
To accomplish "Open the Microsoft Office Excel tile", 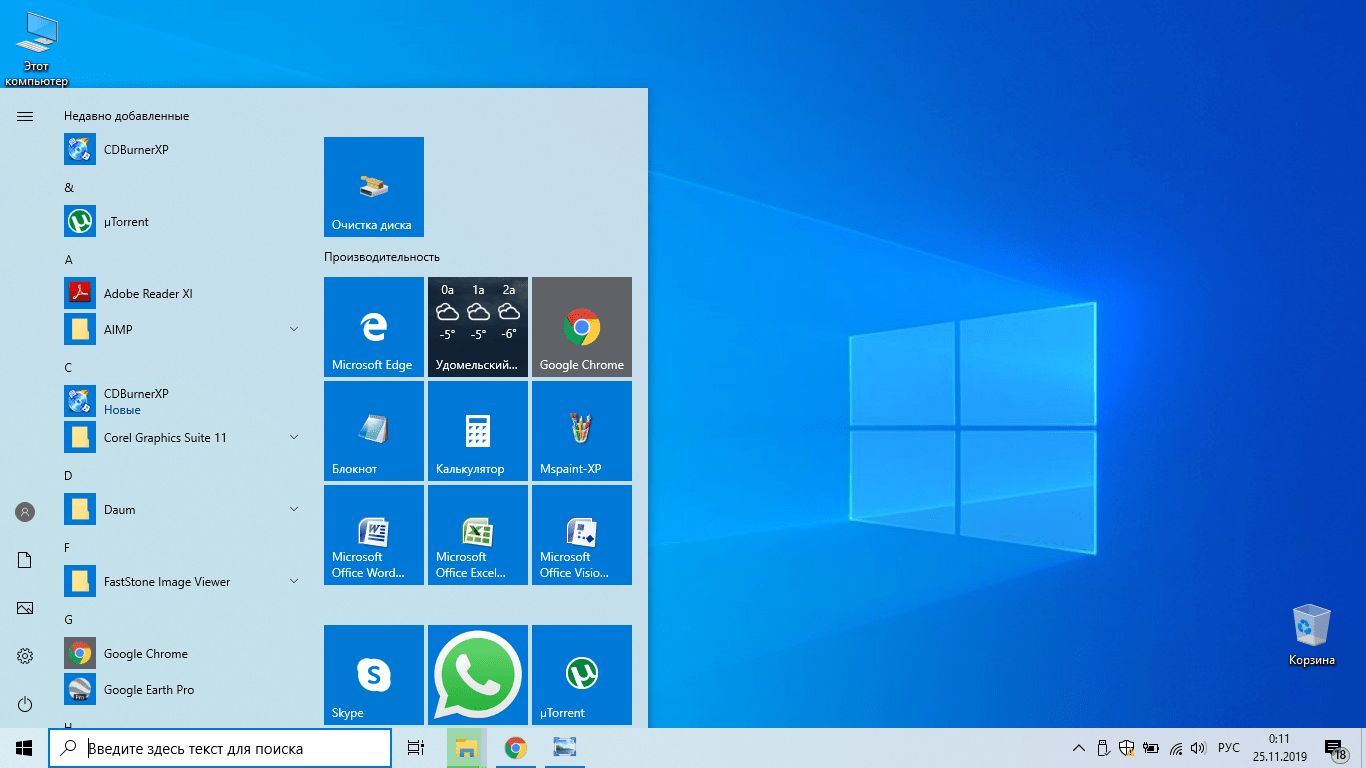I will click(478, 535).
